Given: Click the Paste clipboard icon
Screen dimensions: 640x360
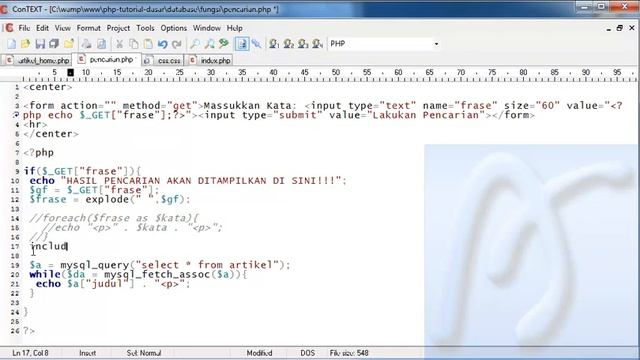Looking at the screenshot, I should (148, 44).
